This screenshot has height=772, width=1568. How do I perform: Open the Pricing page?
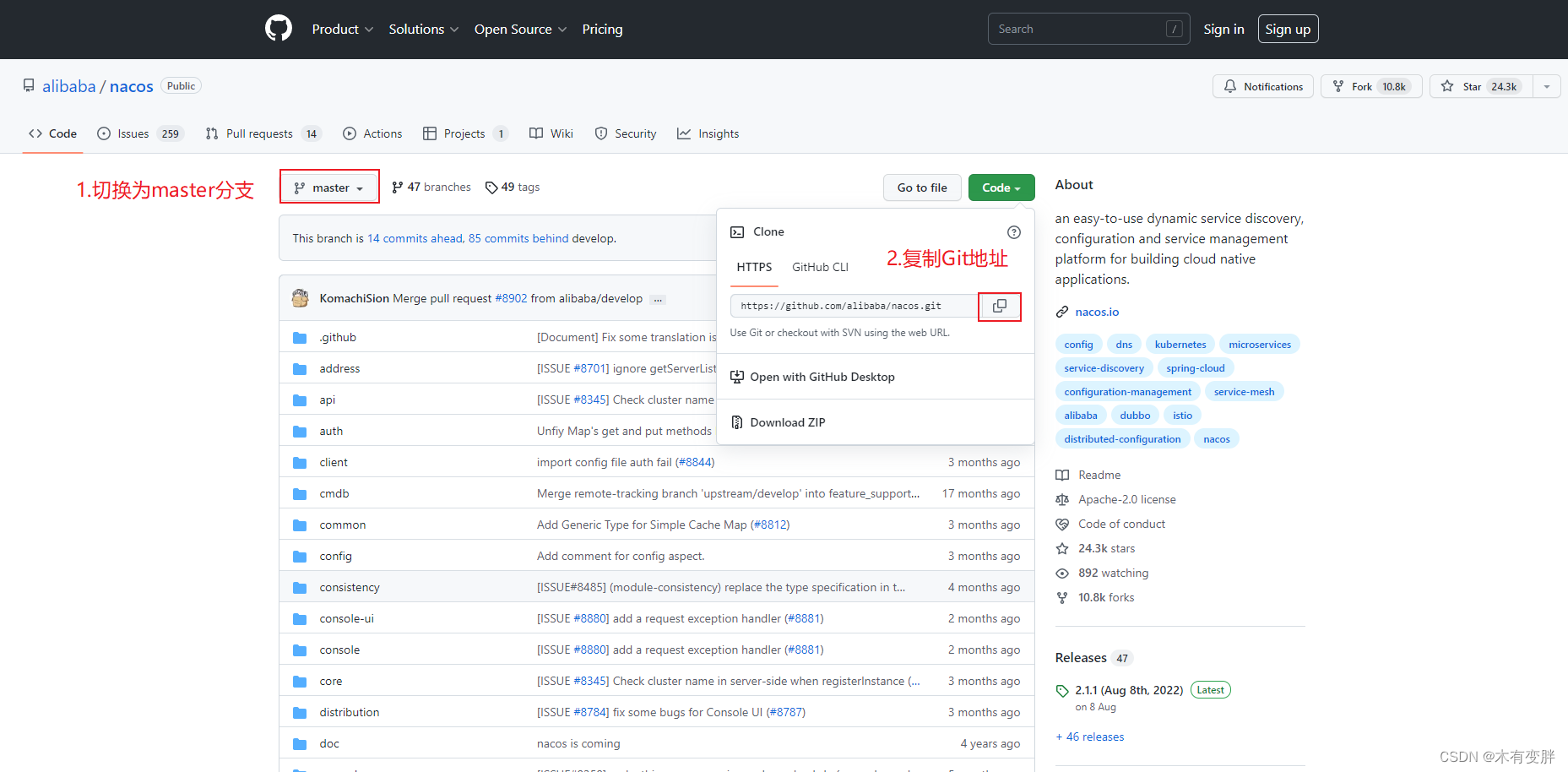point(602,29)
